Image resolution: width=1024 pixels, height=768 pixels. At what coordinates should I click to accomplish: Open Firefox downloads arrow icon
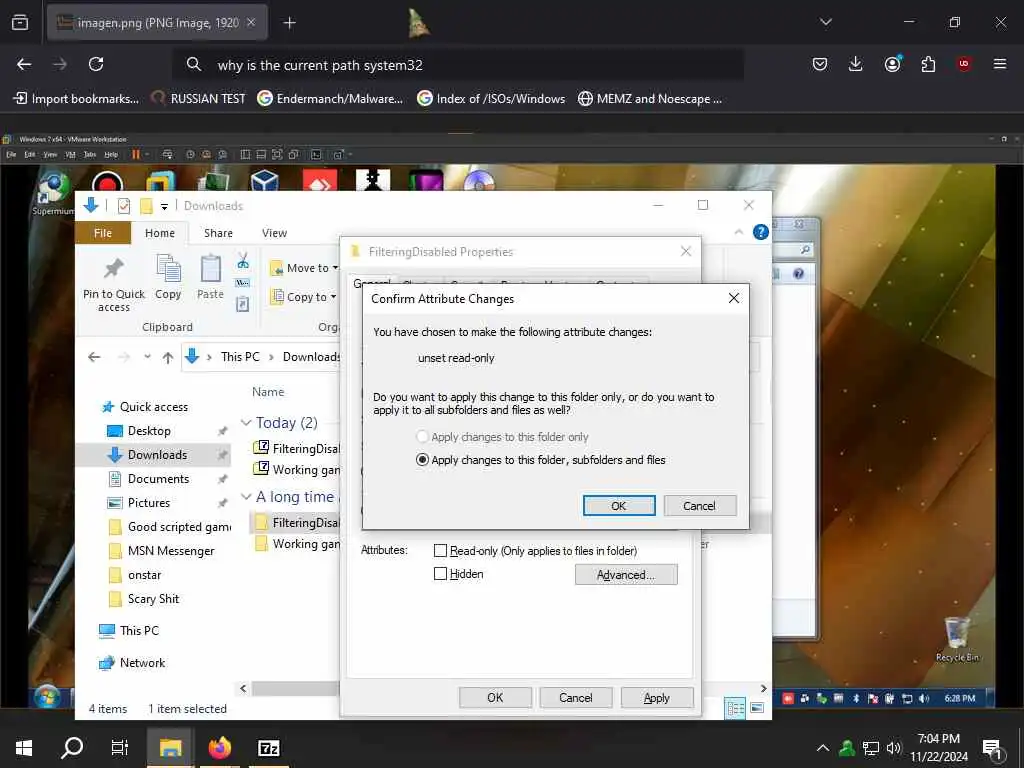856,64
